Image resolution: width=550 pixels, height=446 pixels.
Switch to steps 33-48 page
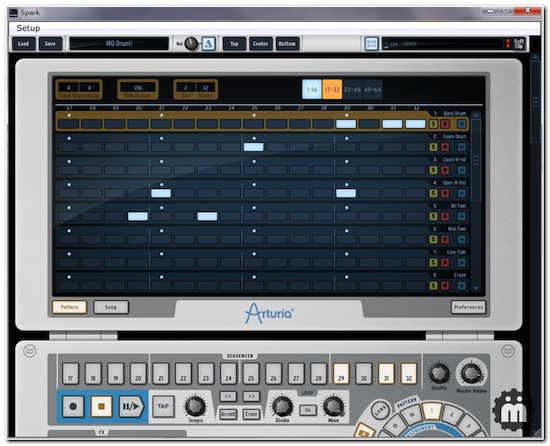click(x=353, y=89)
